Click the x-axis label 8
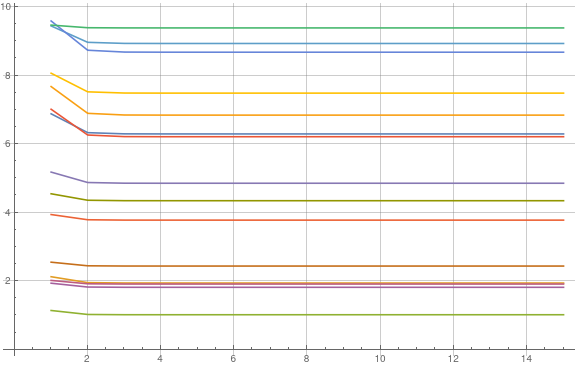 pos(306,359)
